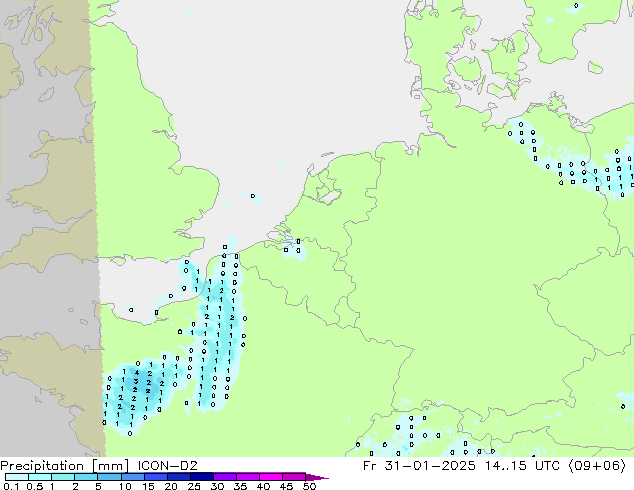634x490 pixels.
Task: Click the '25' legend scale label
Action: tap(194, 486)
